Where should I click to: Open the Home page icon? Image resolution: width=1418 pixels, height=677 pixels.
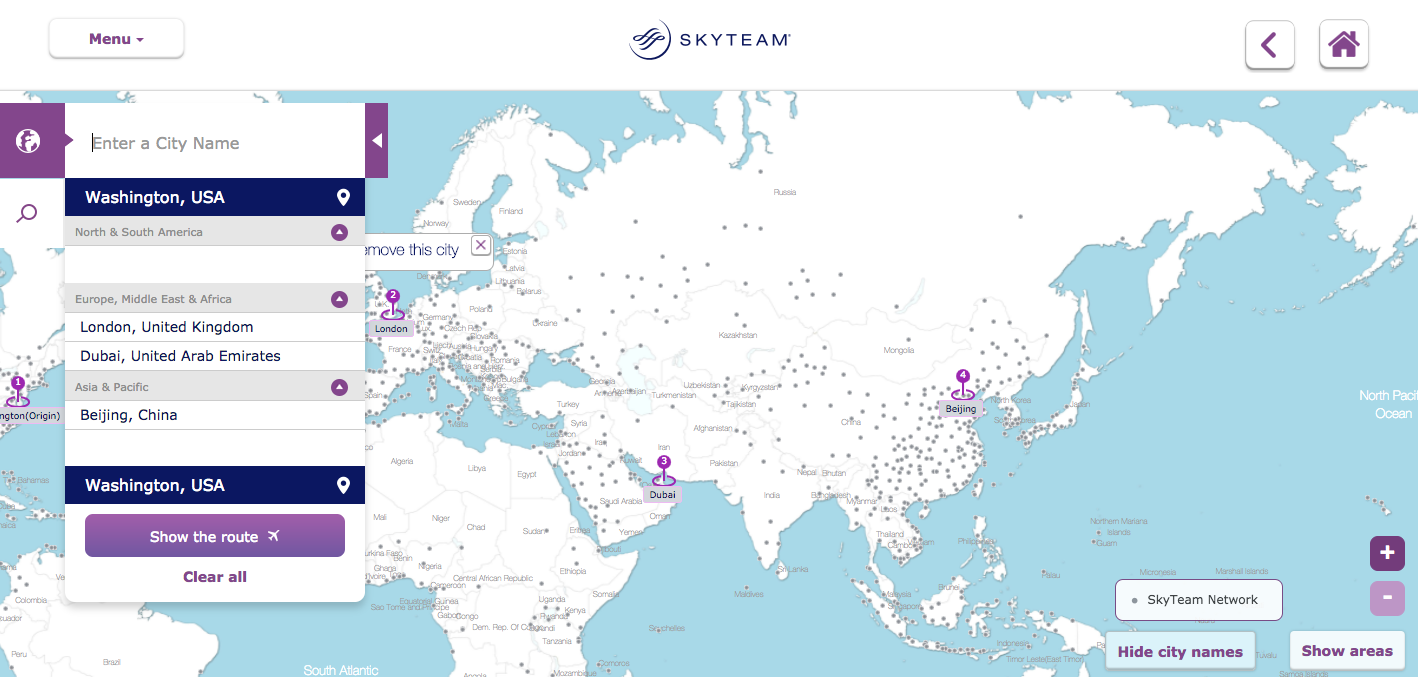coord(1343,45)
